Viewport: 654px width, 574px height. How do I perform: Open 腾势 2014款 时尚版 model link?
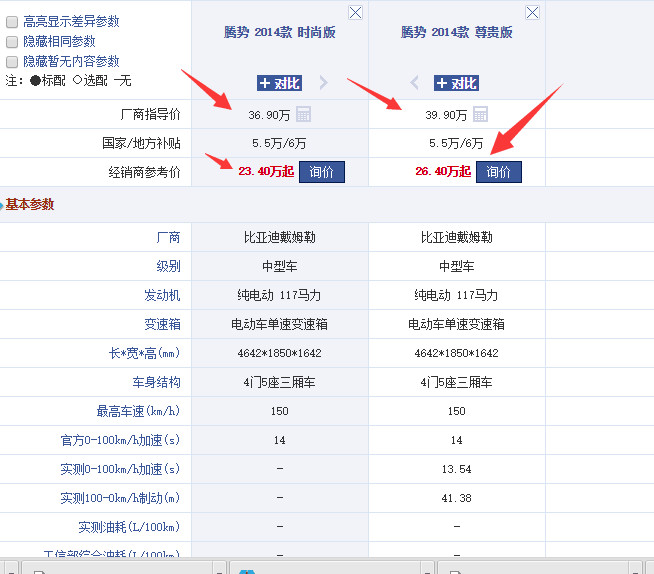point(279,32)
